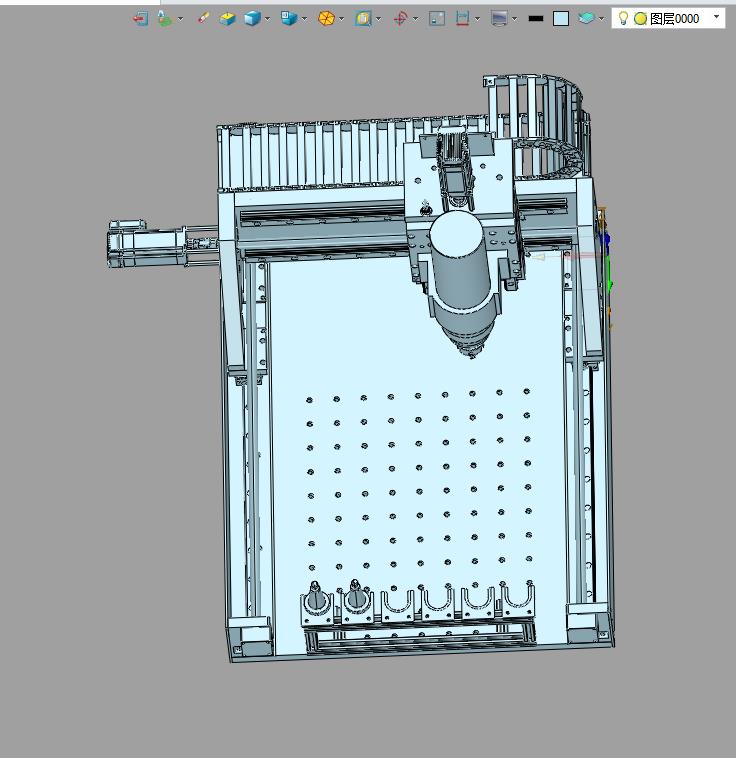Toggle the light bulb layer visibility
The width and height of the screenshot is (736, 758).
623,18
